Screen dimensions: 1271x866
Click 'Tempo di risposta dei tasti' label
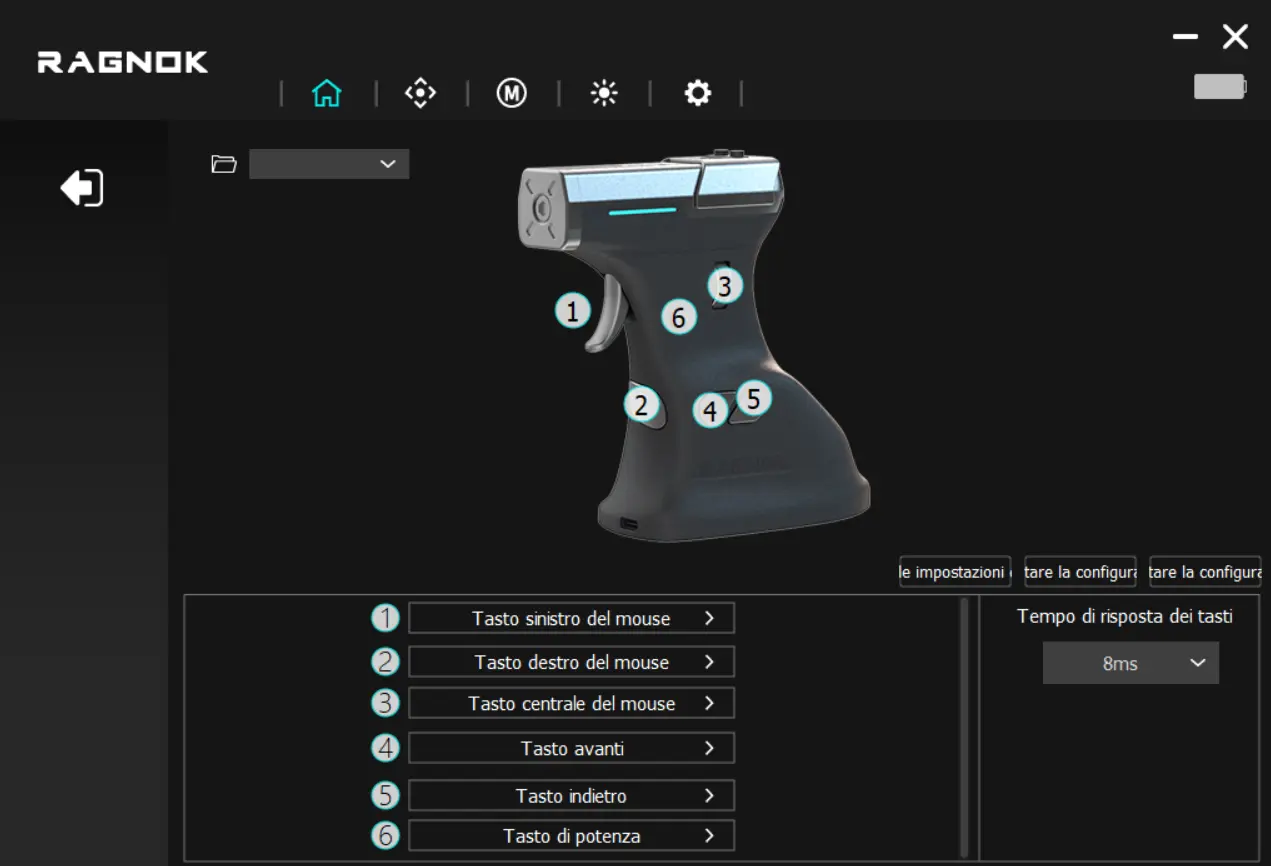pos(1125,617)
